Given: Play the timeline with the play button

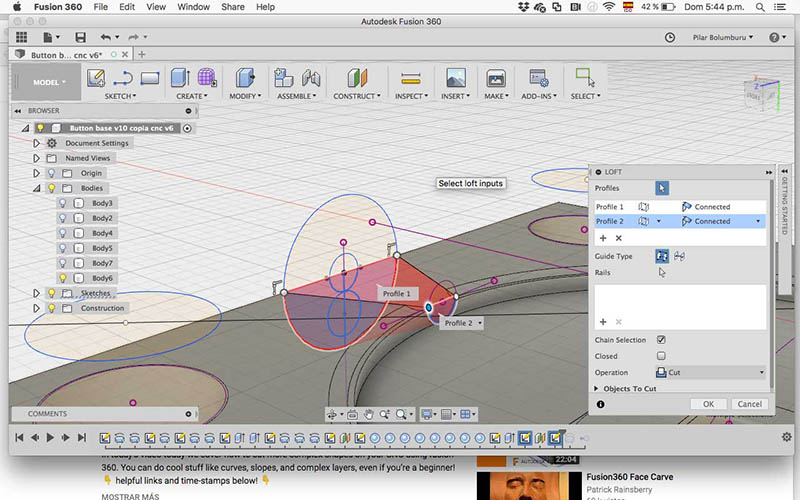Looking at the screenshot, I should [x=50, y=438].
